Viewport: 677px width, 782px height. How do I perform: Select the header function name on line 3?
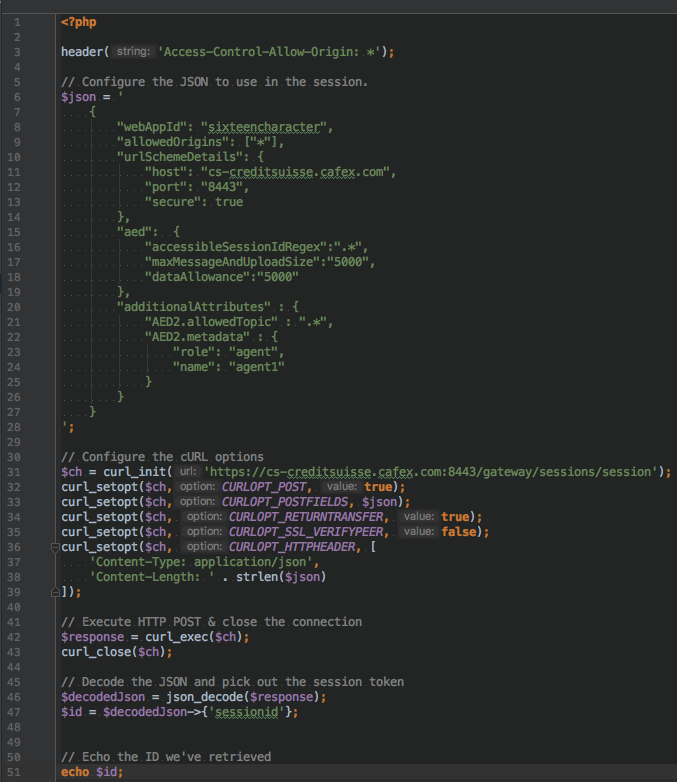coord(82,52)
